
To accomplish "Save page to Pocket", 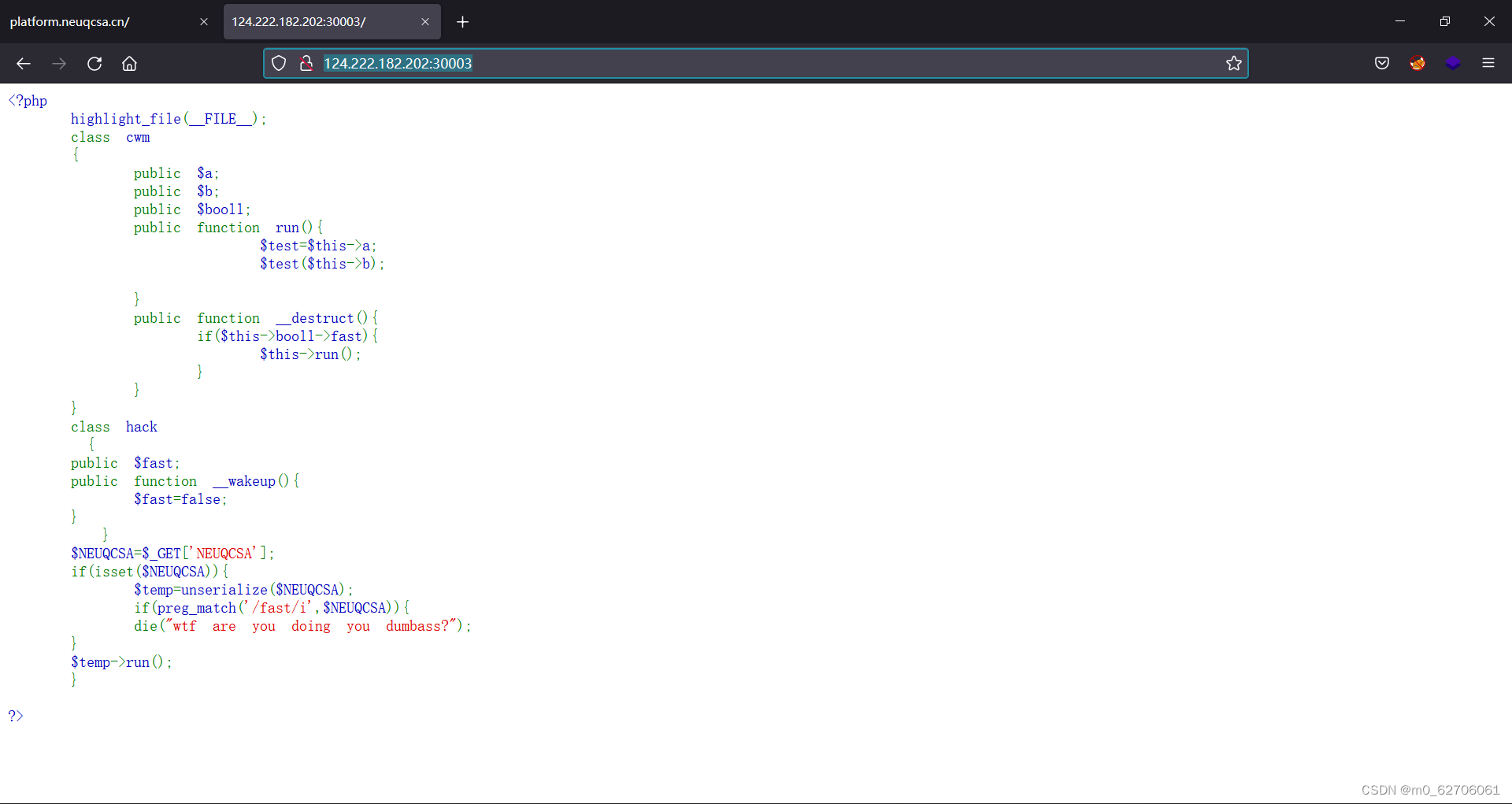I will (1382, 64).
